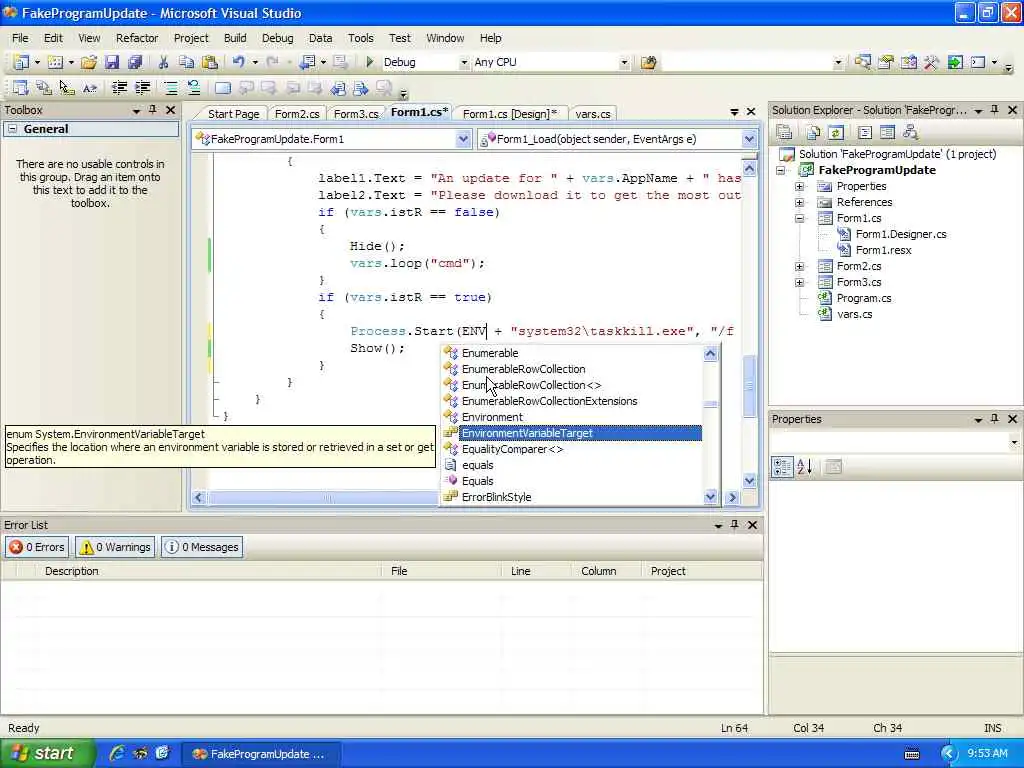Image resolution: width=1024 pixels, height=768 pixels.
Task: Select ErrorBlinkStyle in IntelliSense list
Action: pos(496,497)
